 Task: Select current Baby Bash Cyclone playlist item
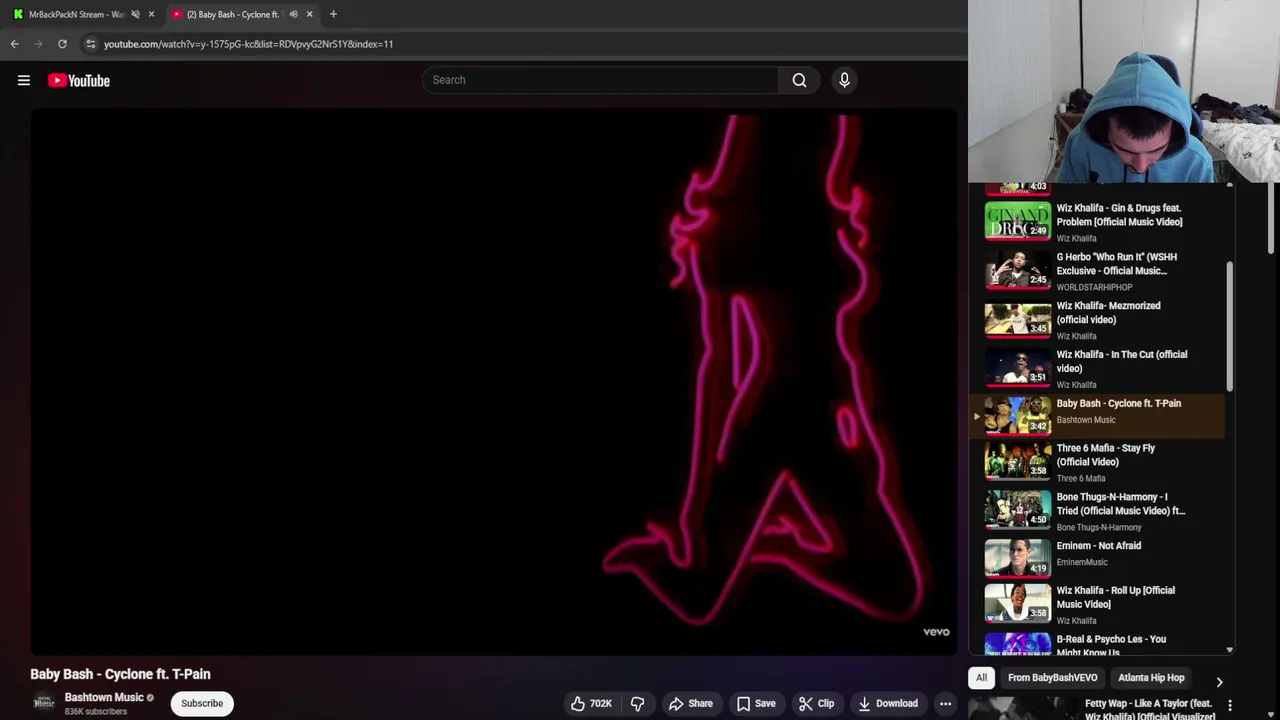click(1097, 415)
